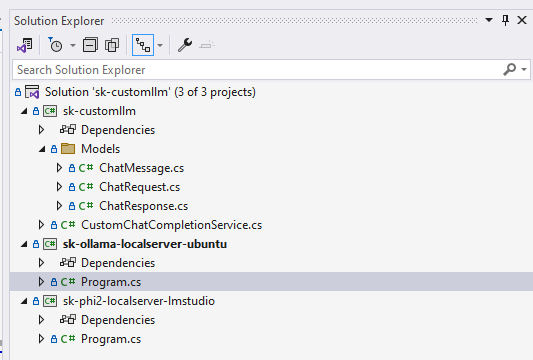Click the Pending Changes Filter clock icon
Screen dimensions: 533x360
(x=55, y=45)
